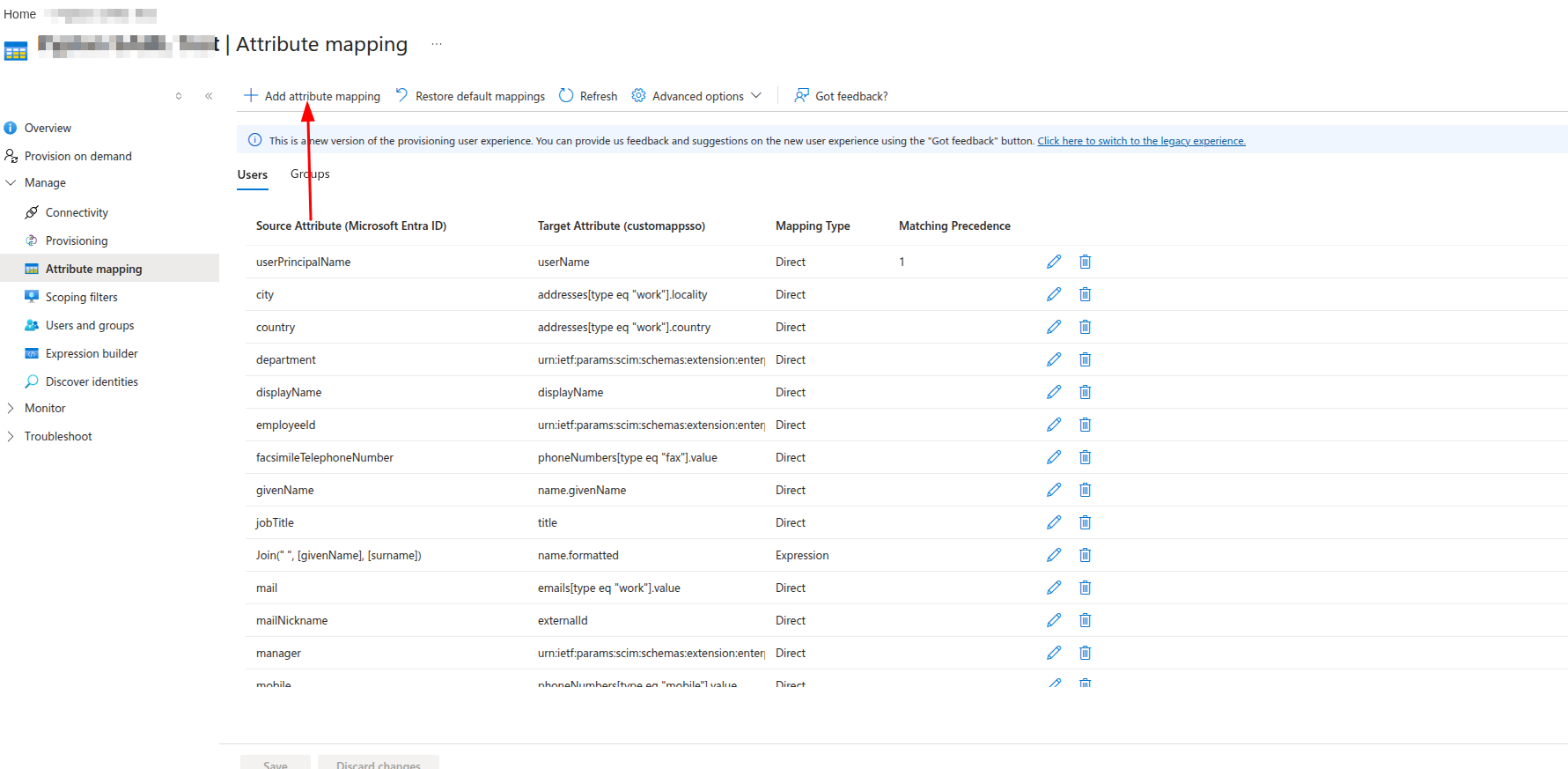Refresh the attribute mapping list
Screen dimensions: 1568x769
[x=588, y=96]
